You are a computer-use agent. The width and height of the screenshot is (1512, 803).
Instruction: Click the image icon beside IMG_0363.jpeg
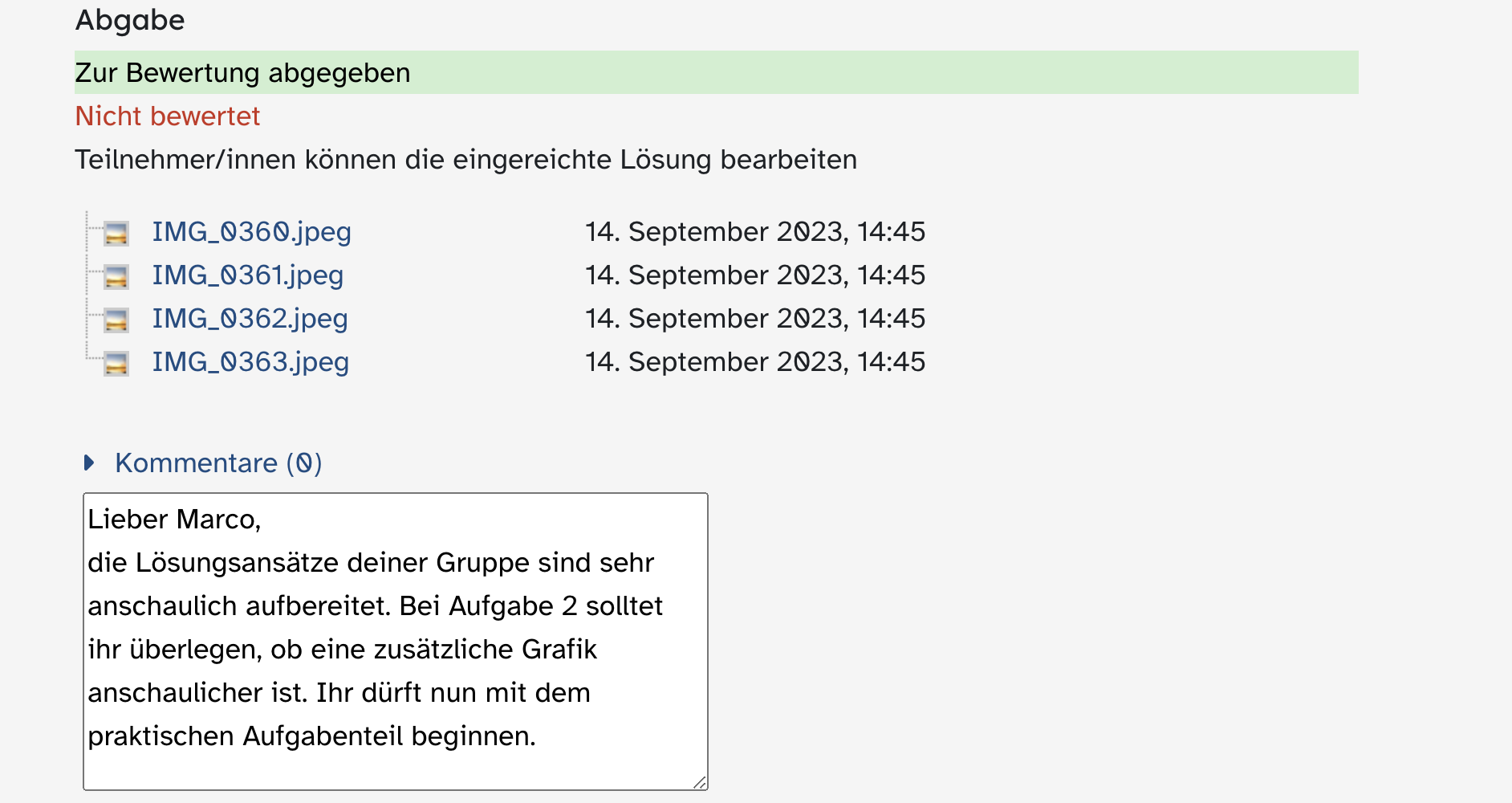pos(116,363)
